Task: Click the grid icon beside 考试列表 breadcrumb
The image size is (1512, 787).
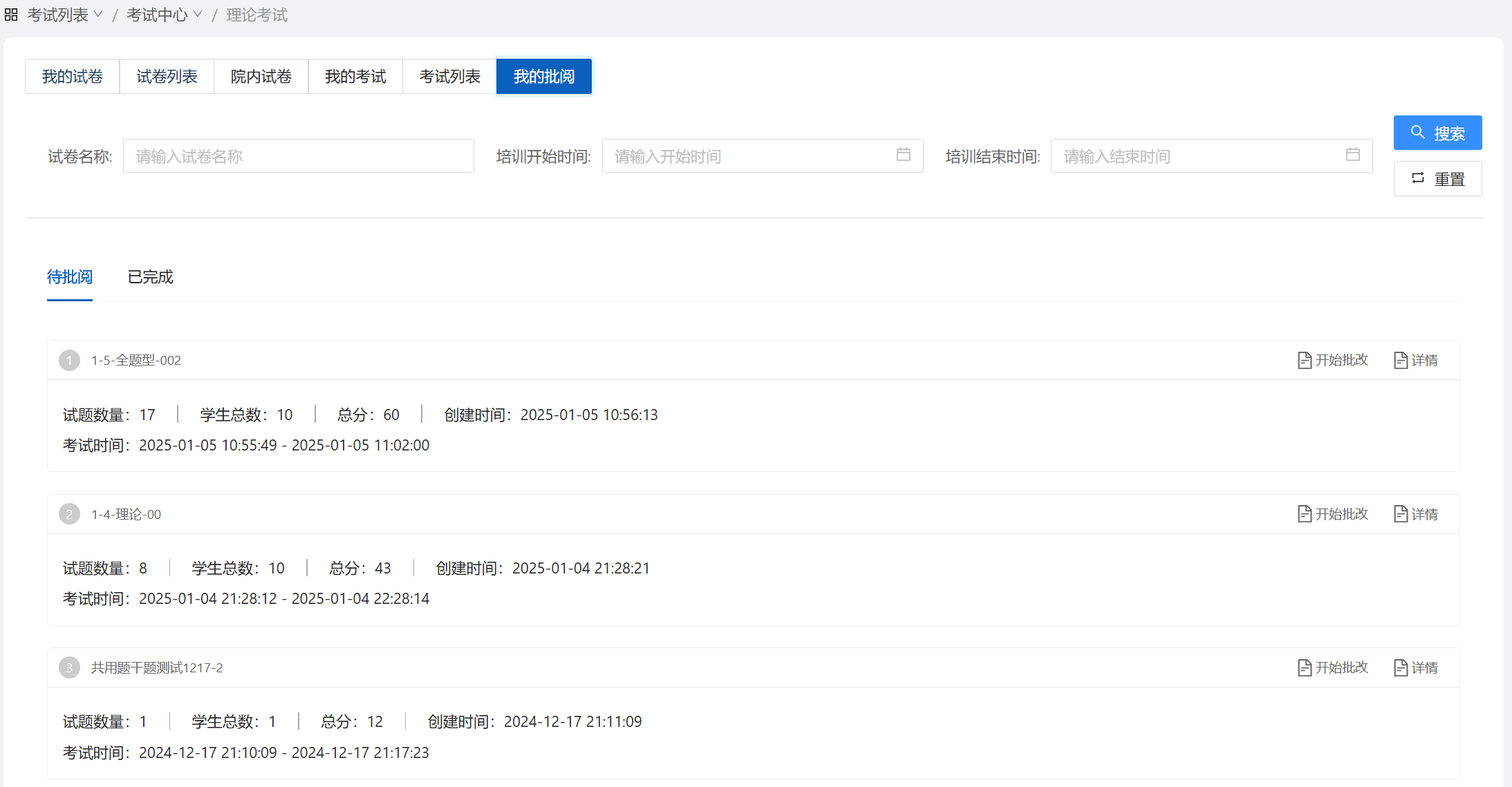Action: 11,15
